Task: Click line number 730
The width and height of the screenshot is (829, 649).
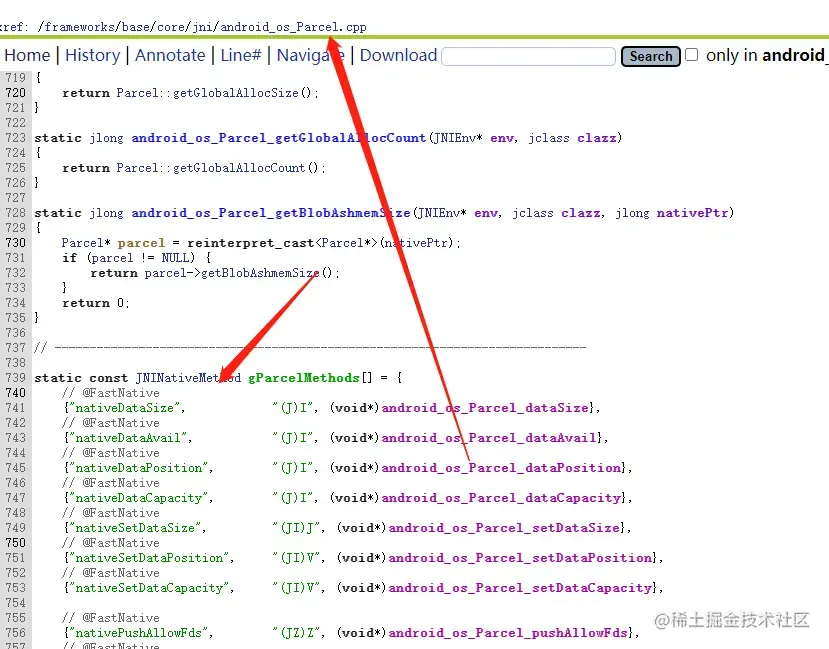Action: coord(15,243)
